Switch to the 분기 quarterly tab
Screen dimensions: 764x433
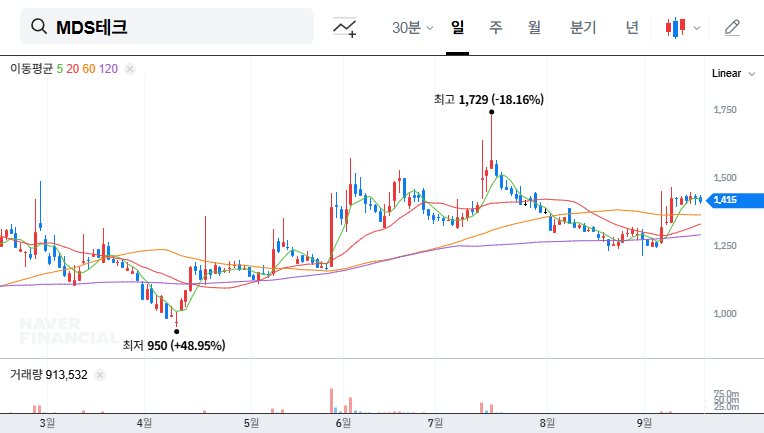click(583, 27)
